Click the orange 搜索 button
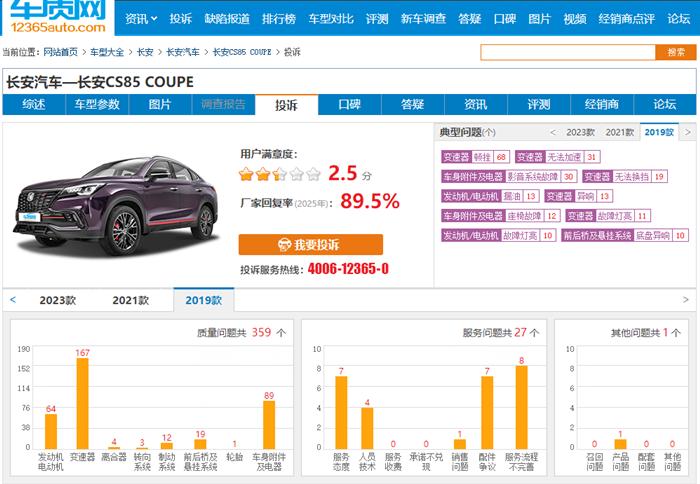Screen dimensions: 700x484 [x=676, y=52]
